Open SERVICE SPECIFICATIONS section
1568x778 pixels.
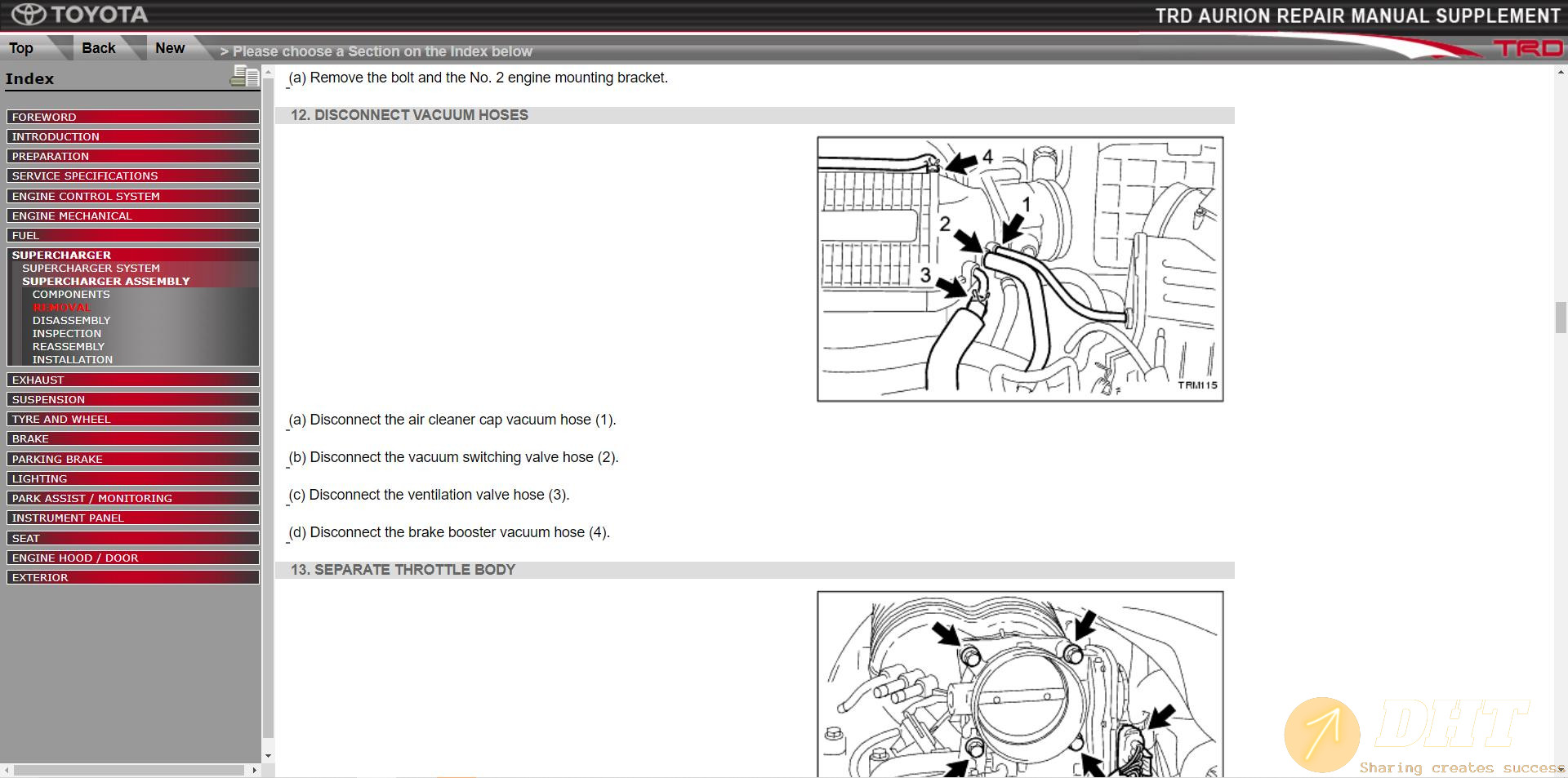pyautogui.click(x=133, y=176)
